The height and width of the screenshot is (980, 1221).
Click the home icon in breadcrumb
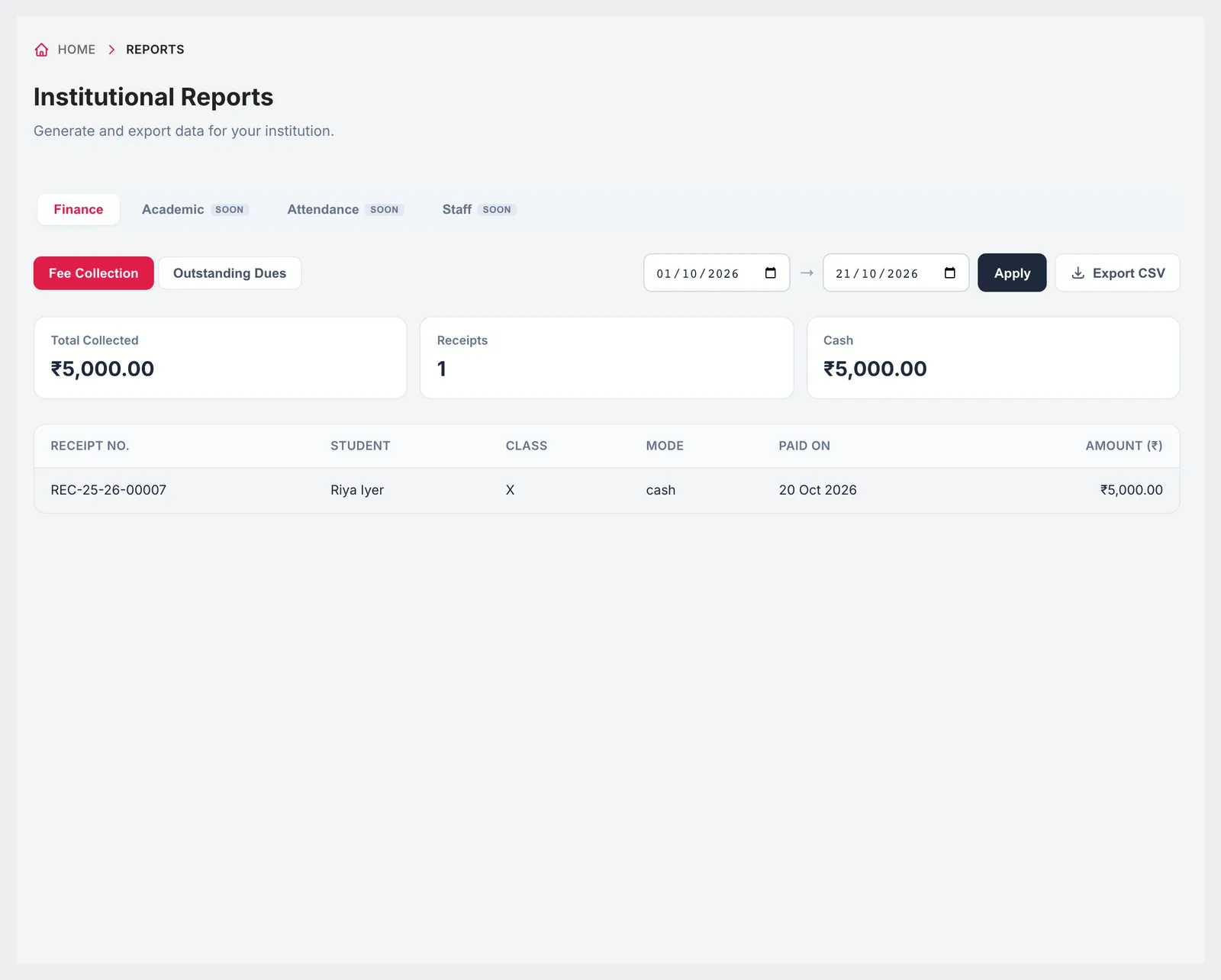pyautogui.click(x=41, y=50)
